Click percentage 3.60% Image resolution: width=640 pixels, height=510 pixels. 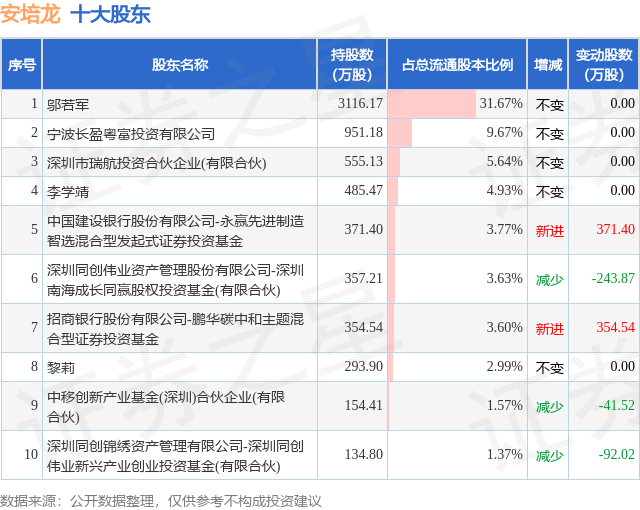pos(504,327)
